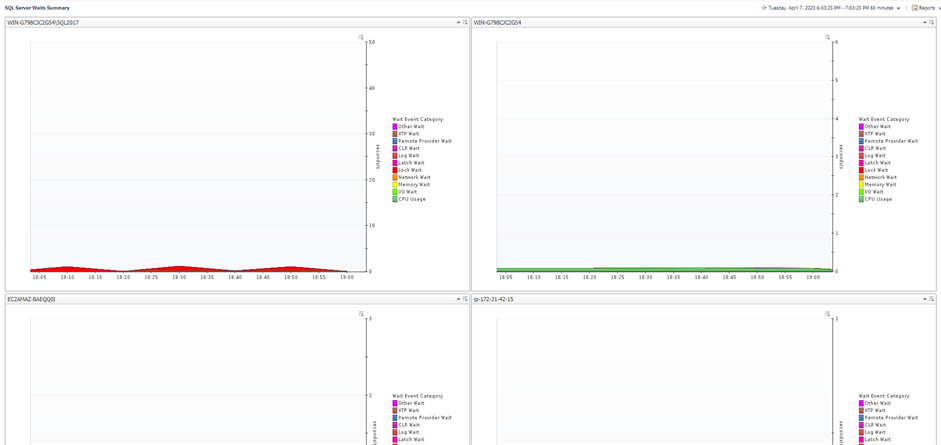Click the Latch Wait swatch in SQL2017 legend

coord(395,163)
